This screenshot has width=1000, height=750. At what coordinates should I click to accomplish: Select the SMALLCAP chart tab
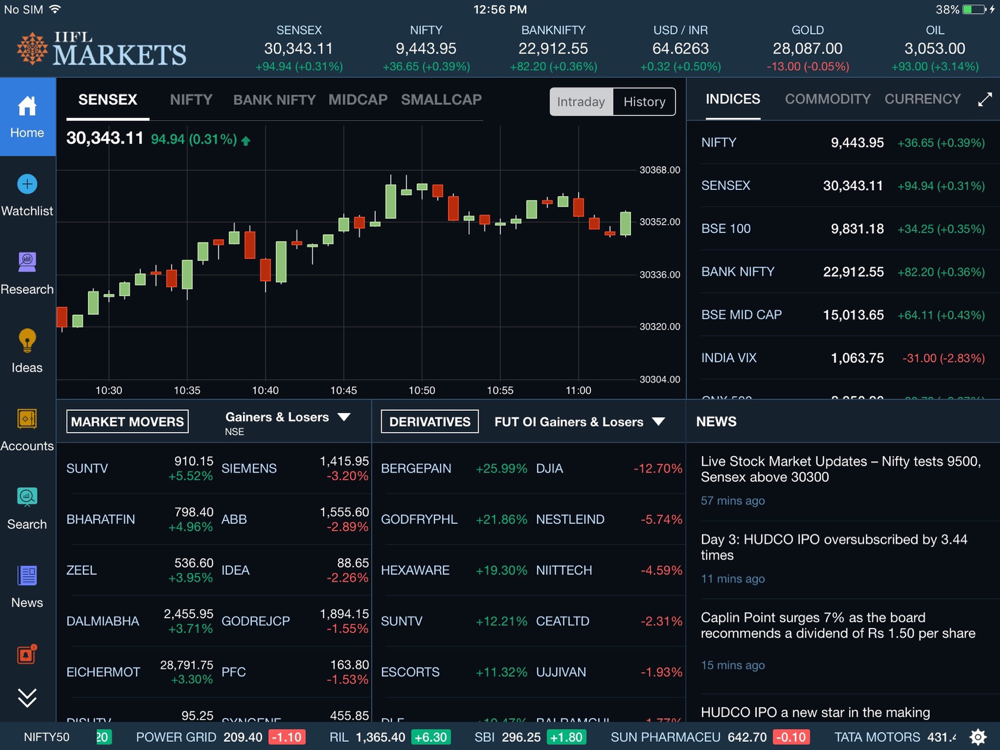[x=441, y=100]
